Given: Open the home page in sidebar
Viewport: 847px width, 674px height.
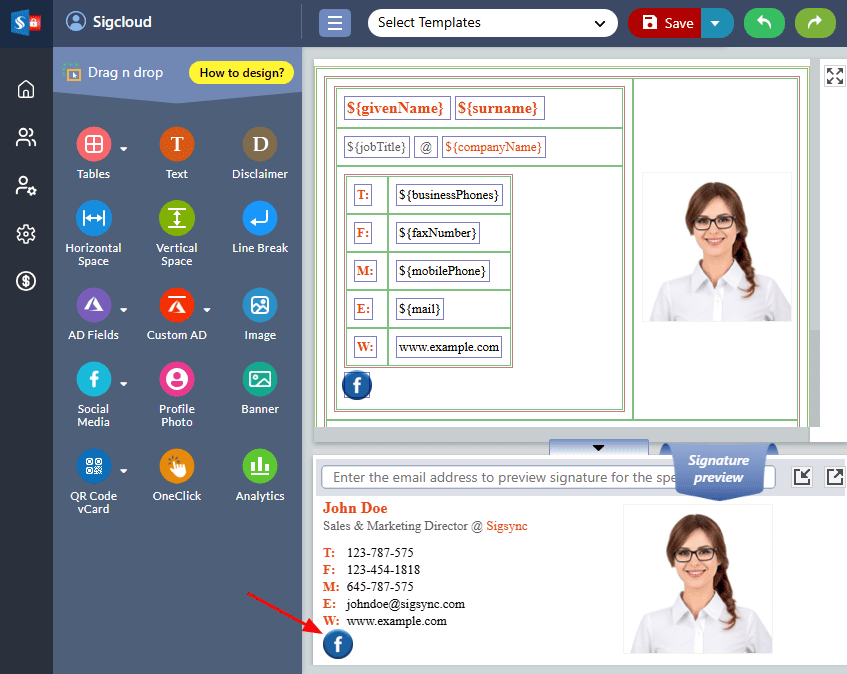Looking at the screenshot, I should (x=26, y=89).
